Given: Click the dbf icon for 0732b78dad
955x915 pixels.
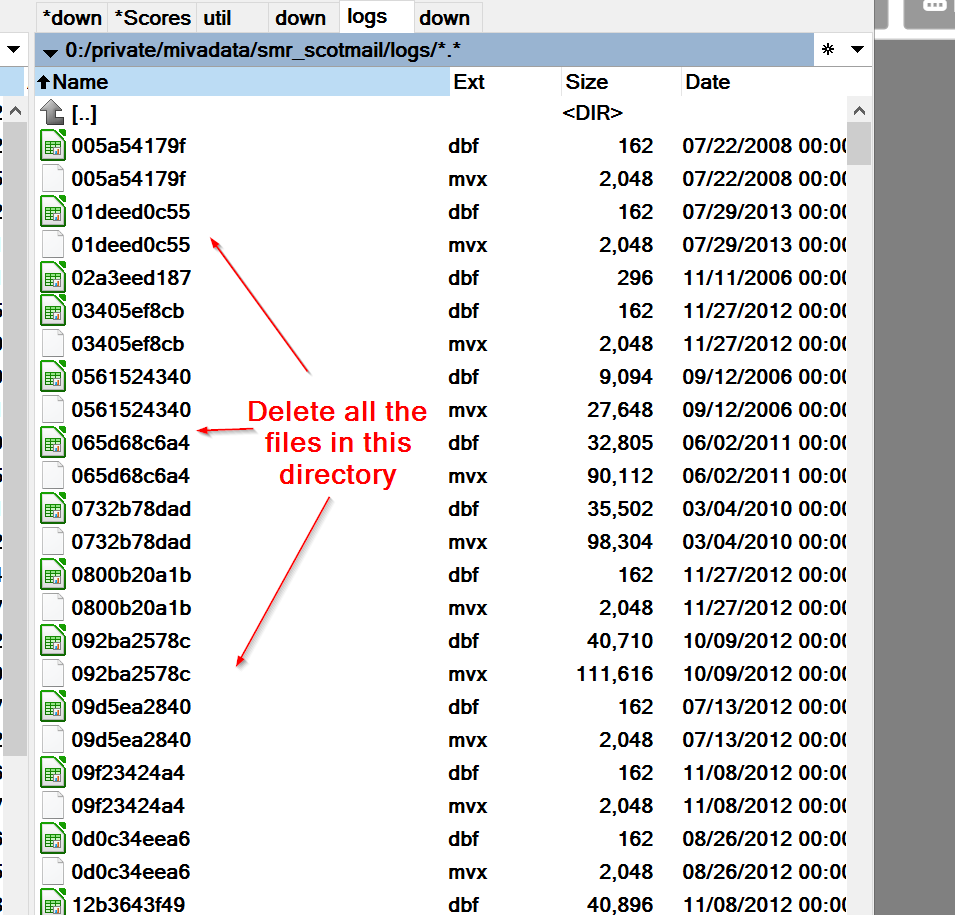Looking at the screenshot, I should coord(53,509).
